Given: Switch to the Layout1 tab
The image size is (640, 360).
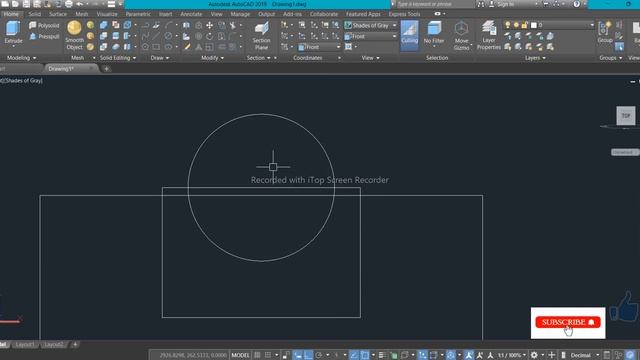Looking at the screenshot, I should point(25,345).
